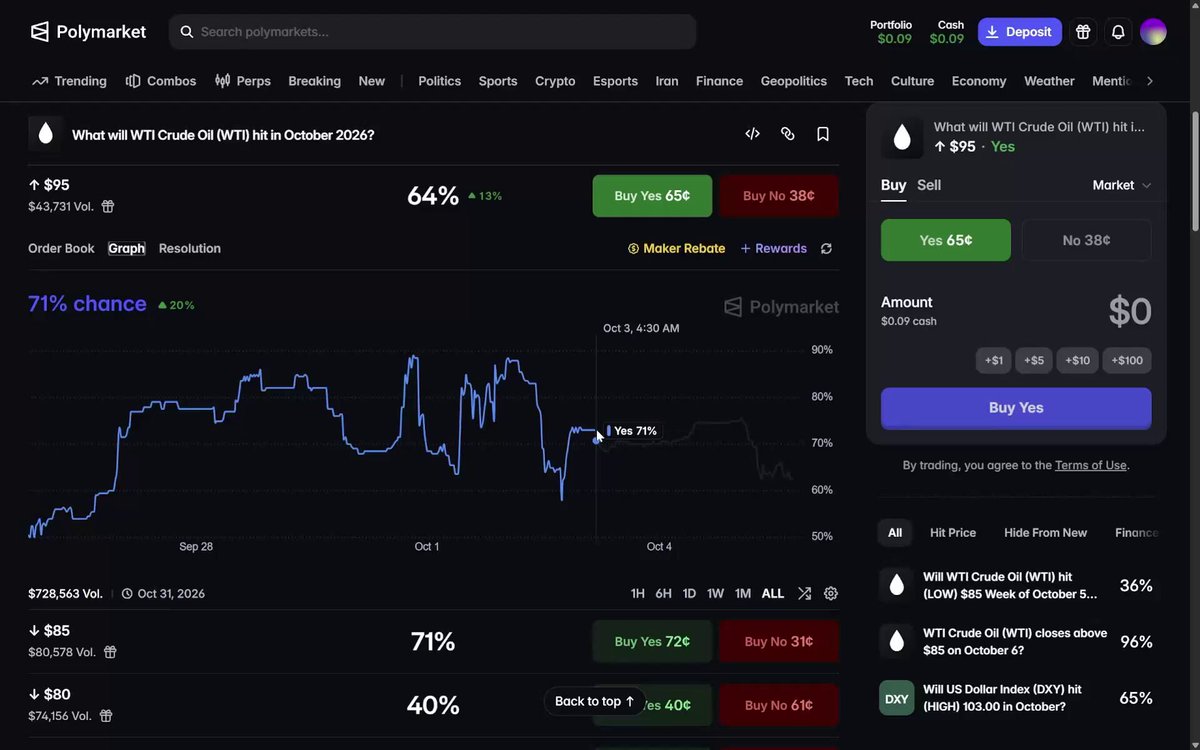Image resolution: width=1200 pixels, height=750 pixels.
Task: Open the Market order type dropdown
Action: [1122, 185]
